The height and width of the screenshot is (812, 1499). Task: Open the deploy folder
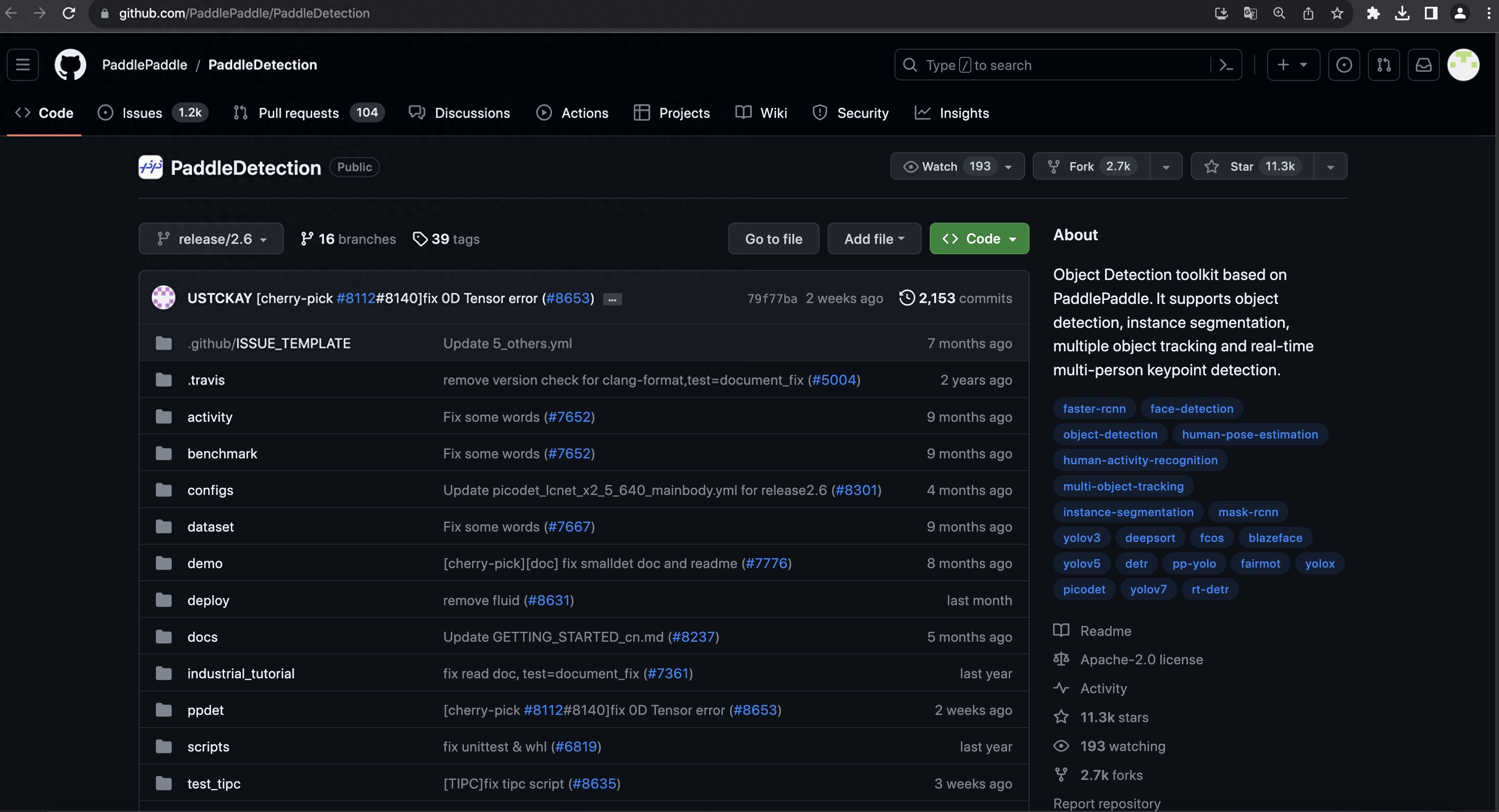point(208,600)
